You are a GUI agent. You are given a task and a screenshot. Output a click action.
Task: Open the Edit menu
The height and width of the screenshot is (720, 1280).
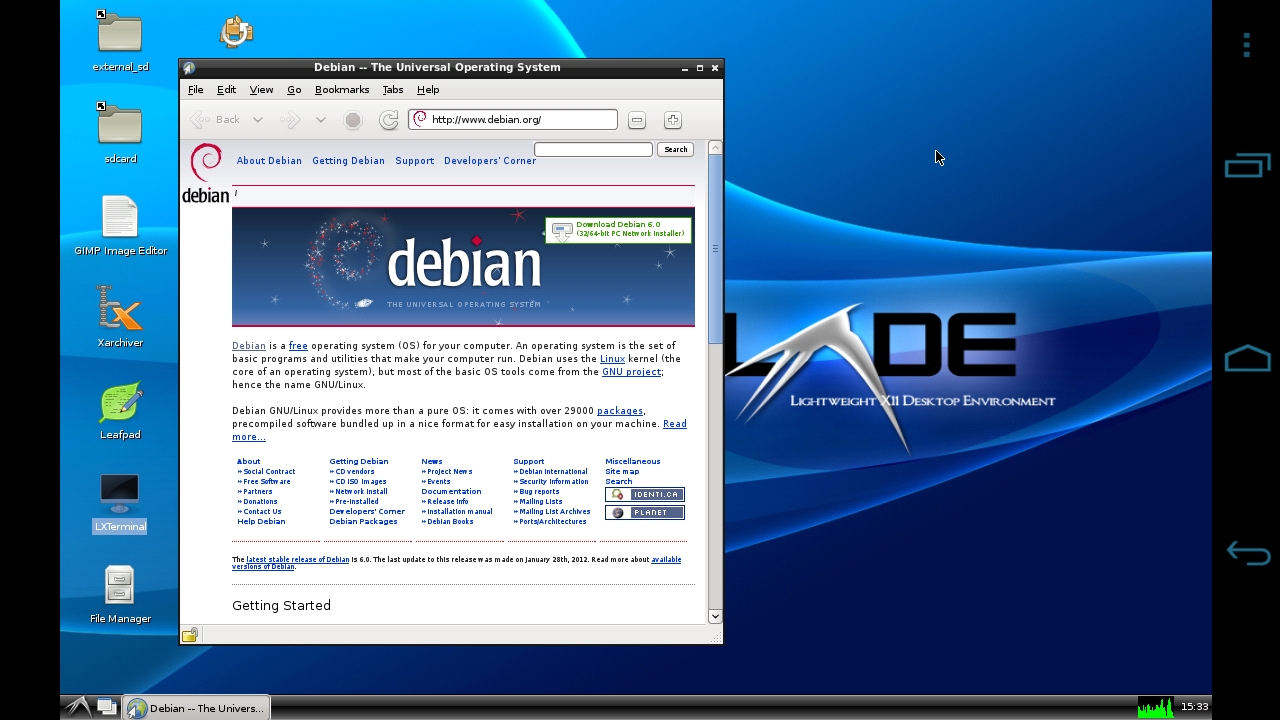[227, 90]
